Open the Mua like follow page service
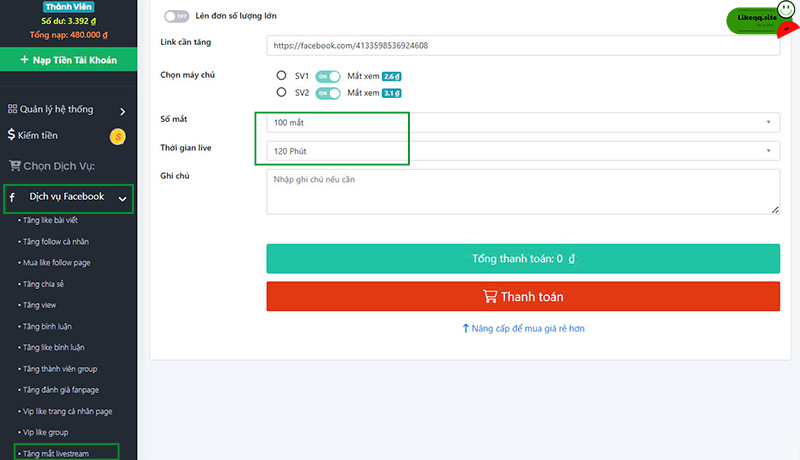 57,263
